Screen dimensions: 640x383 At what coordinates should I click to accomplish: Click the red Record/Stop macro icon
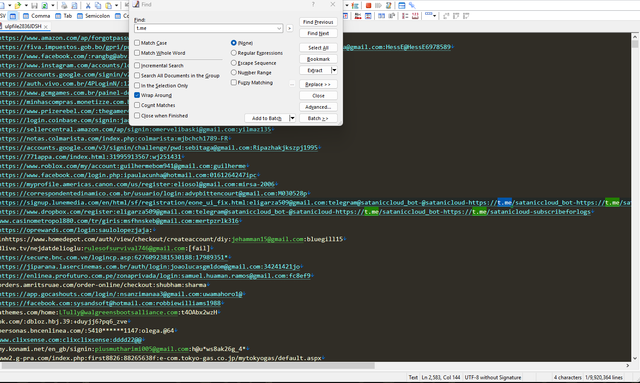[x=369, y=5]
